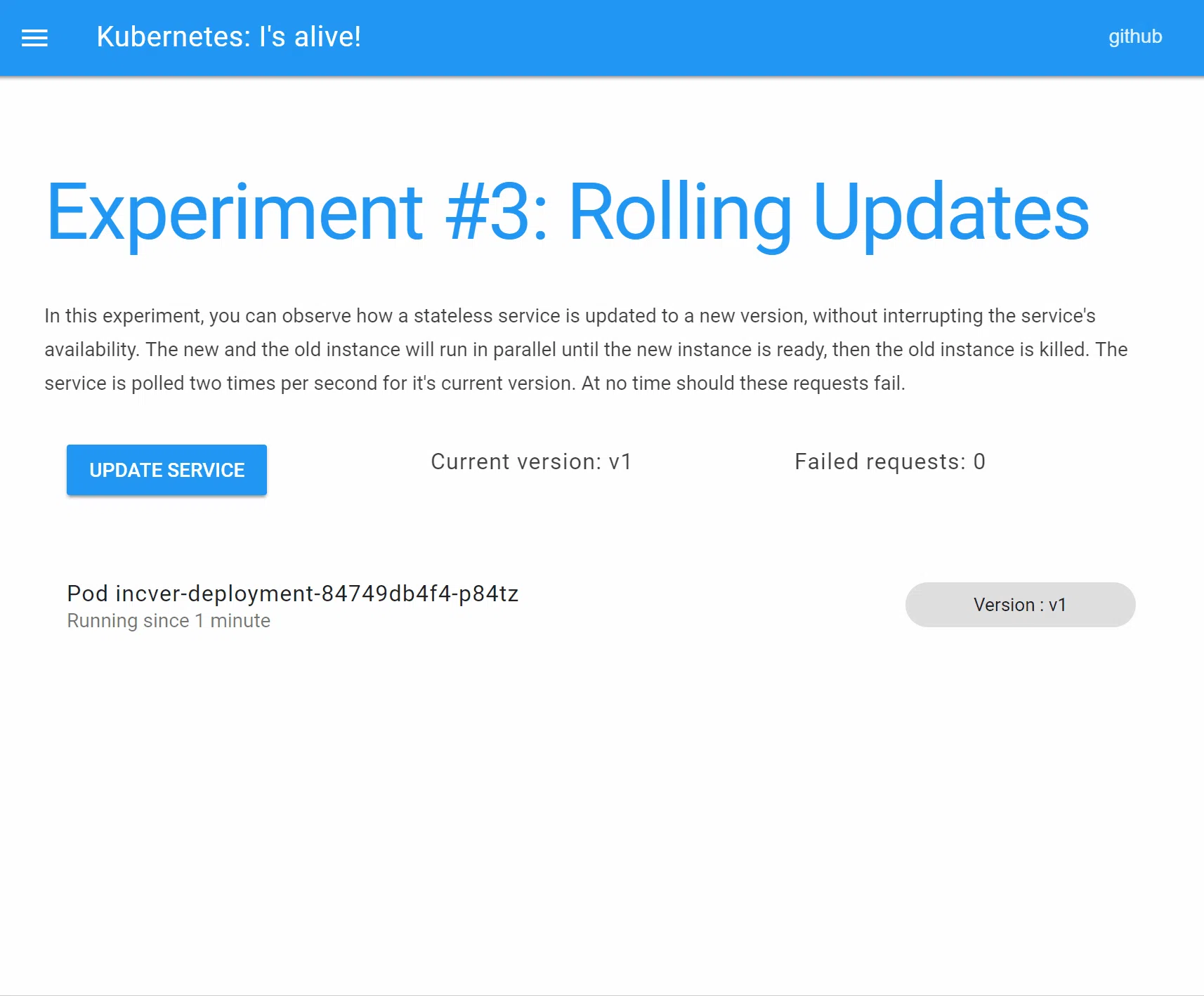Open the github link in header

tap(1135, 37)
